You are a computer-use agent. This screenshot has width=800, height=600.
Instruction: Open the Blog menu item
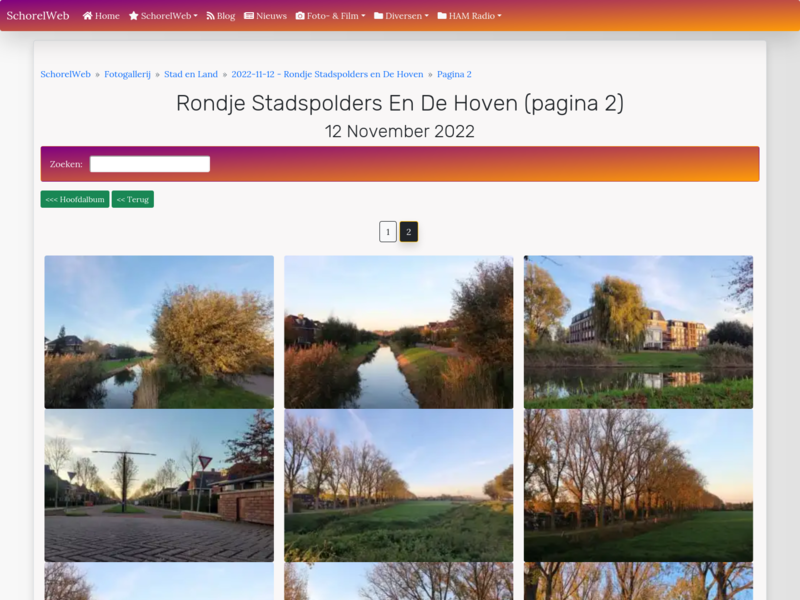pyautogui.click(x=220, y=16)
